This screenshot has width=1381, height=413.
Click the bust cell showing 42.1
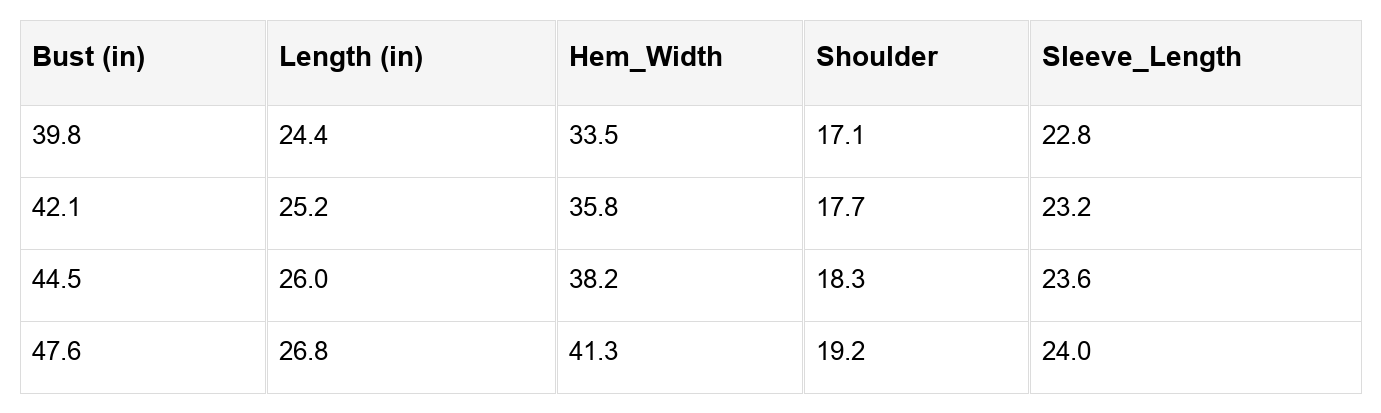[x=57, y=208]
